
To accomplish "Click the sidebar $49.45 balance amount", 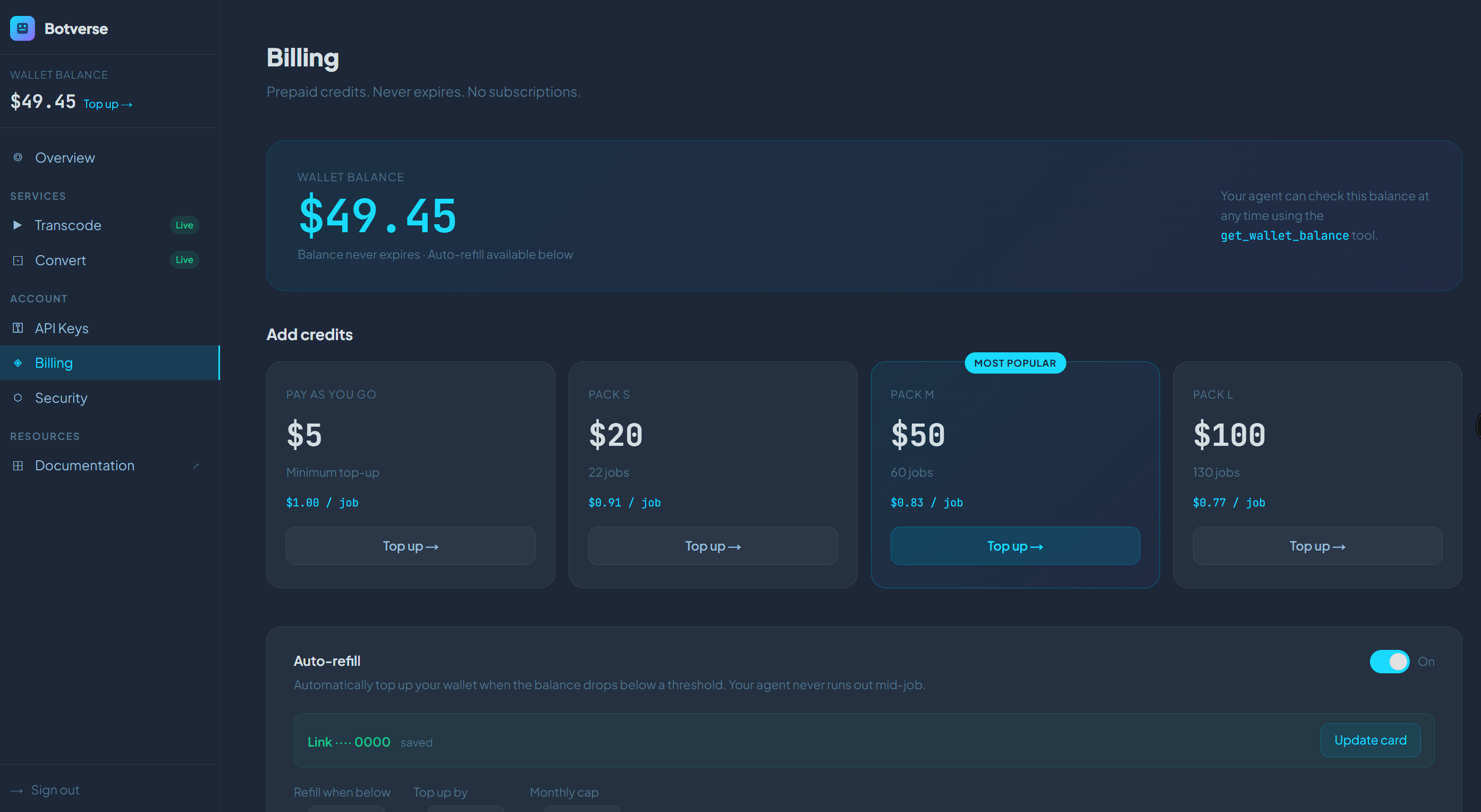I will click(43, 101).
